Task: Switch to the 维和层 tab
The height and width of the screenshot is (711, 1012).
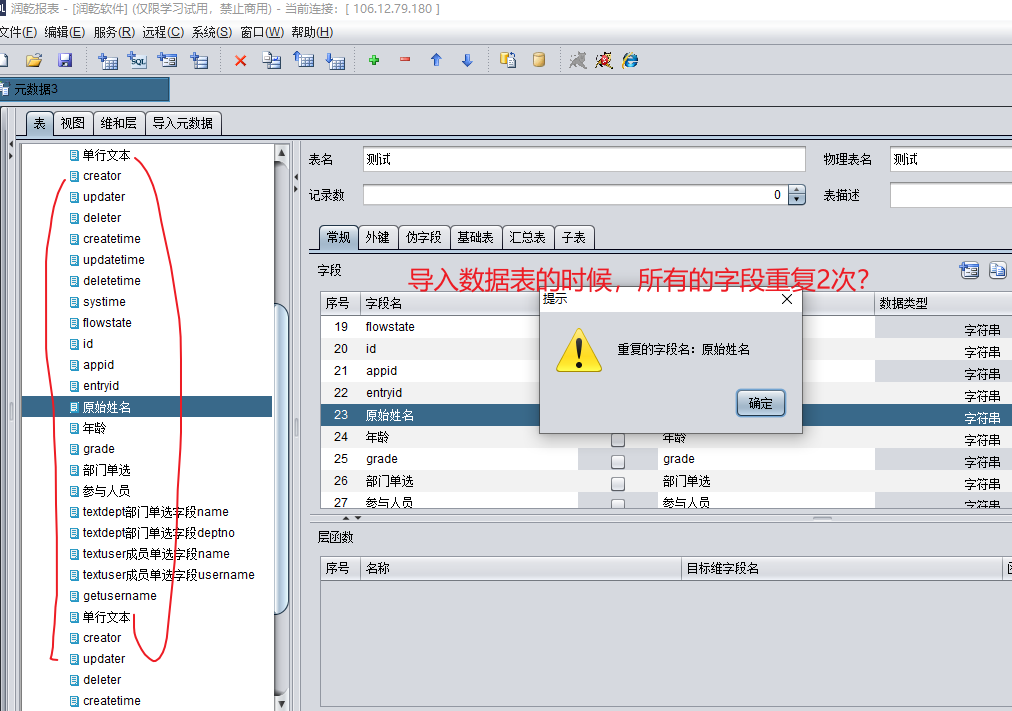Action: click(119, 123)
